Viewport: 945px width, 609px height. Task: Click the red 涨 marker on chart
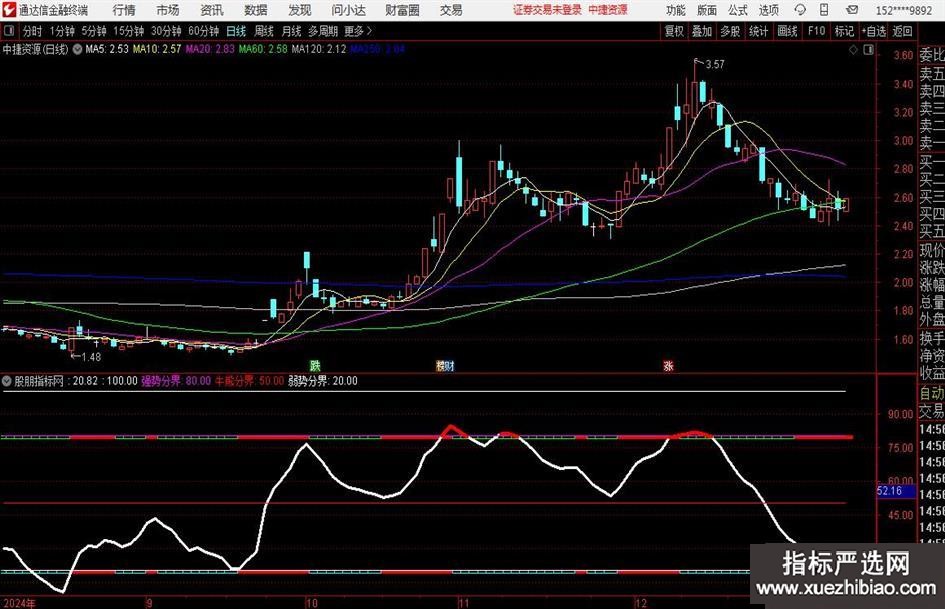point(668,365)
